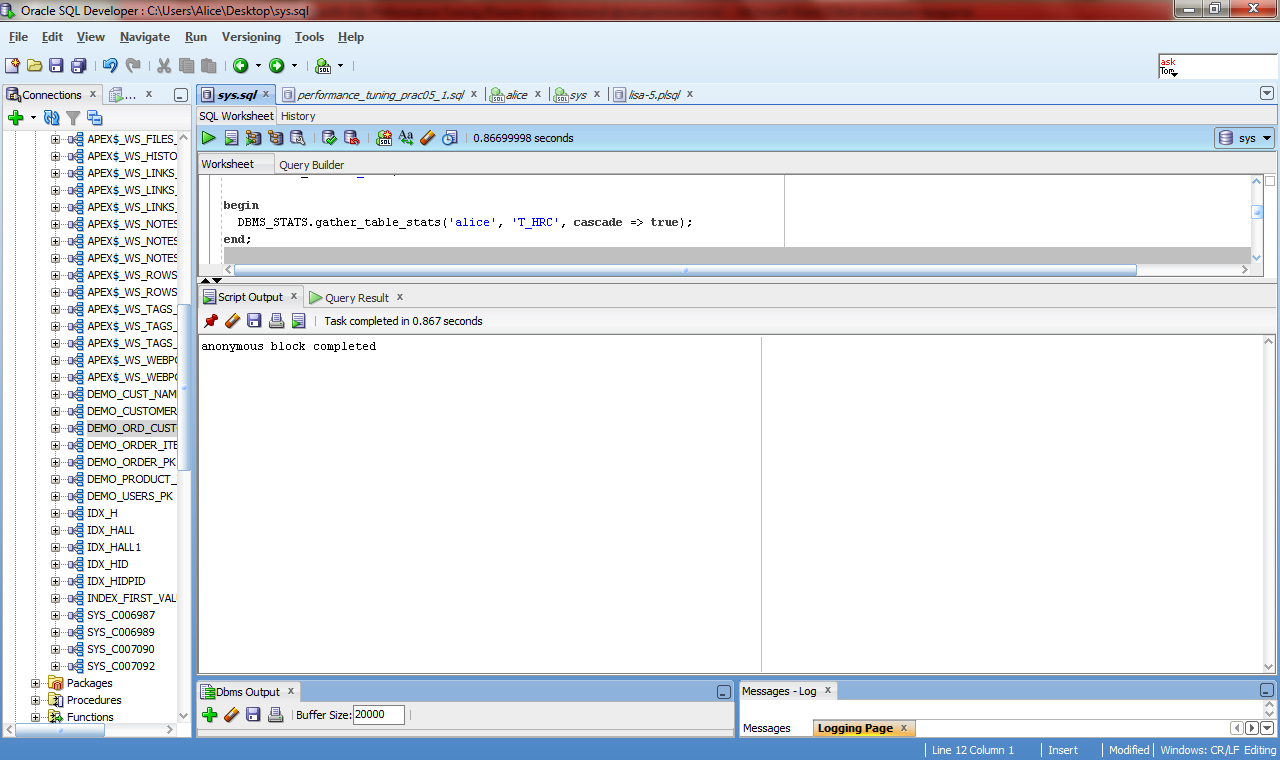The width and height of the screenshot is (1280, 760).
Task: Expand the IDX_HALL index node
Action: [56, 530]
